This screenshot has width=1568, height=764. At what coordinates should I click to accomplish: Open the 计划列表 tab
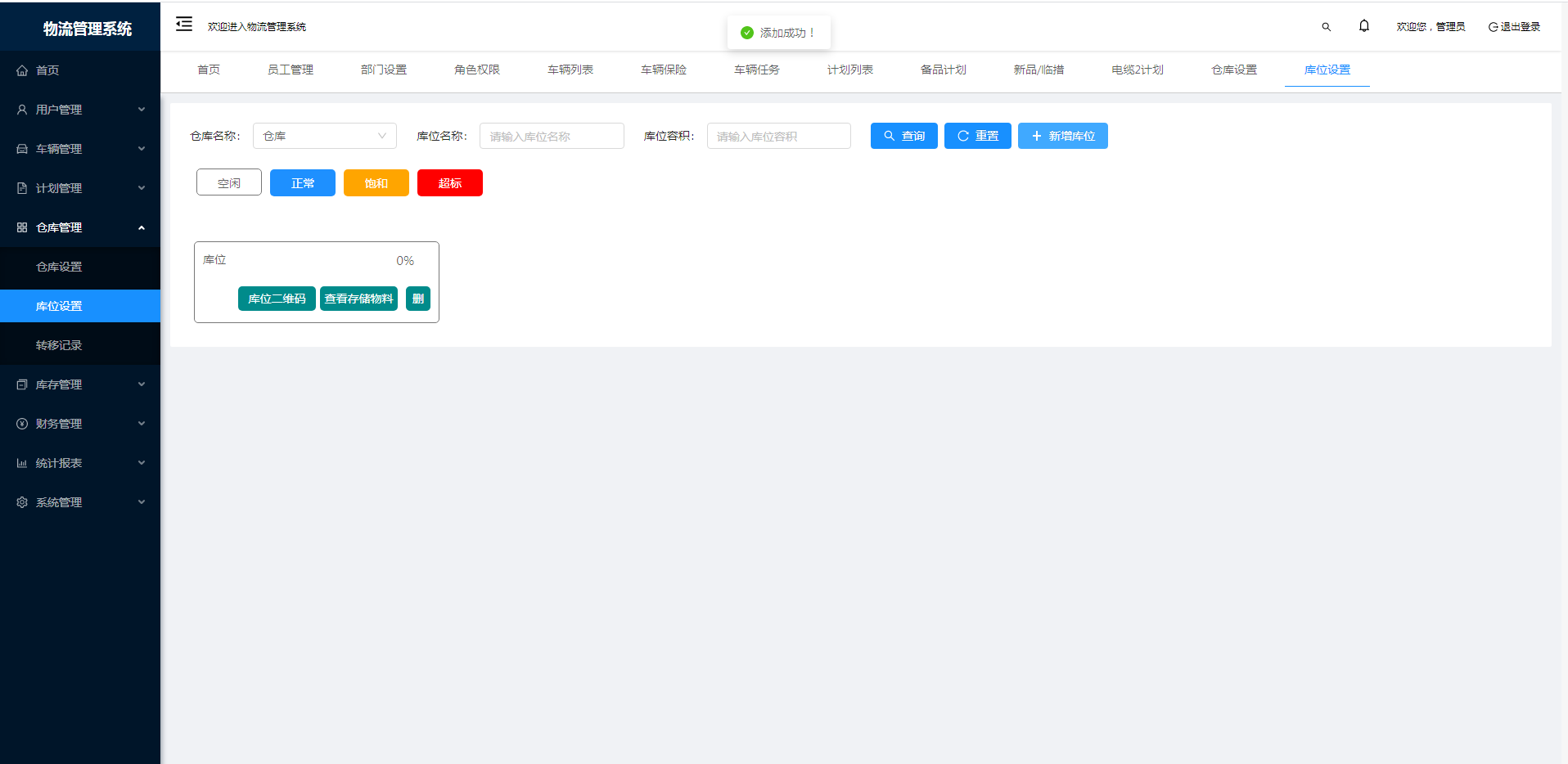coord(850,70)
